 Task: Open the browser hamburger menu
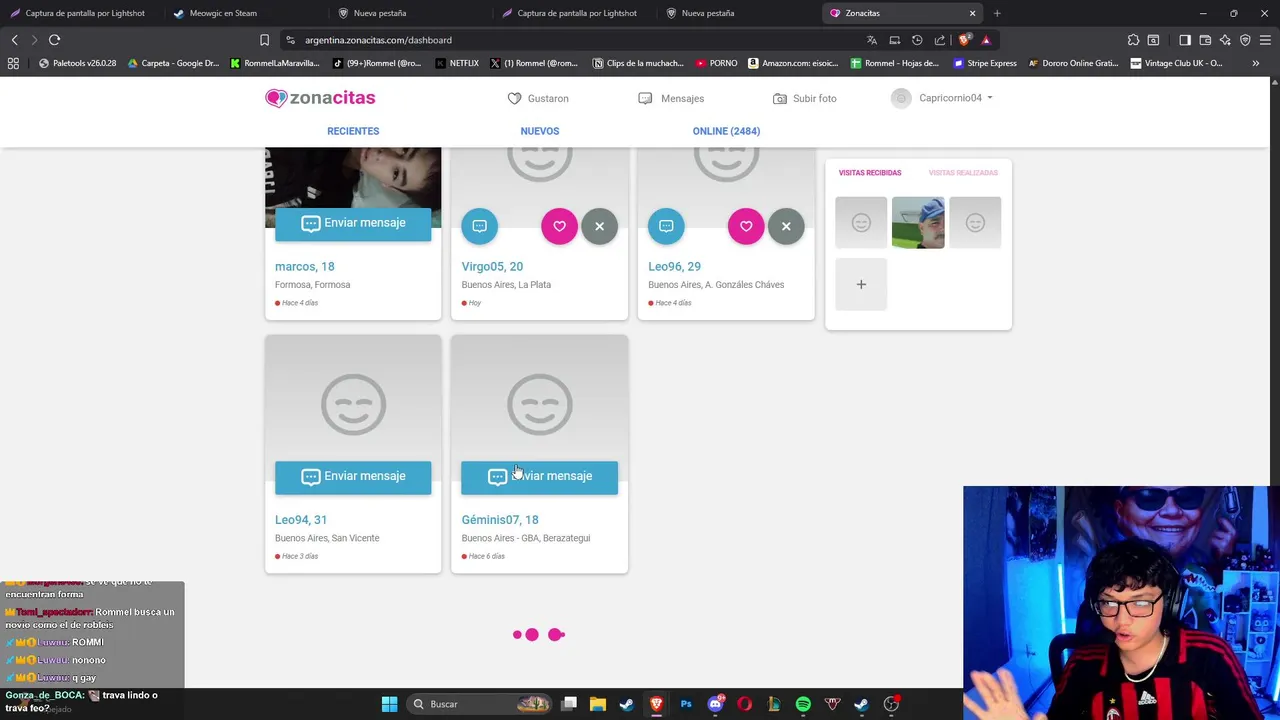1265,40
